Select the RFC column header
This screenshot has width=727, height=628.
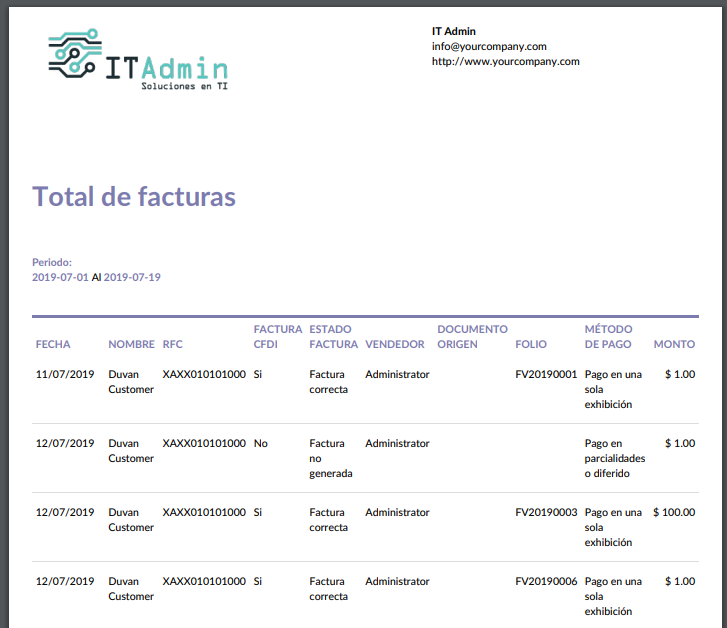click(173, 344)
